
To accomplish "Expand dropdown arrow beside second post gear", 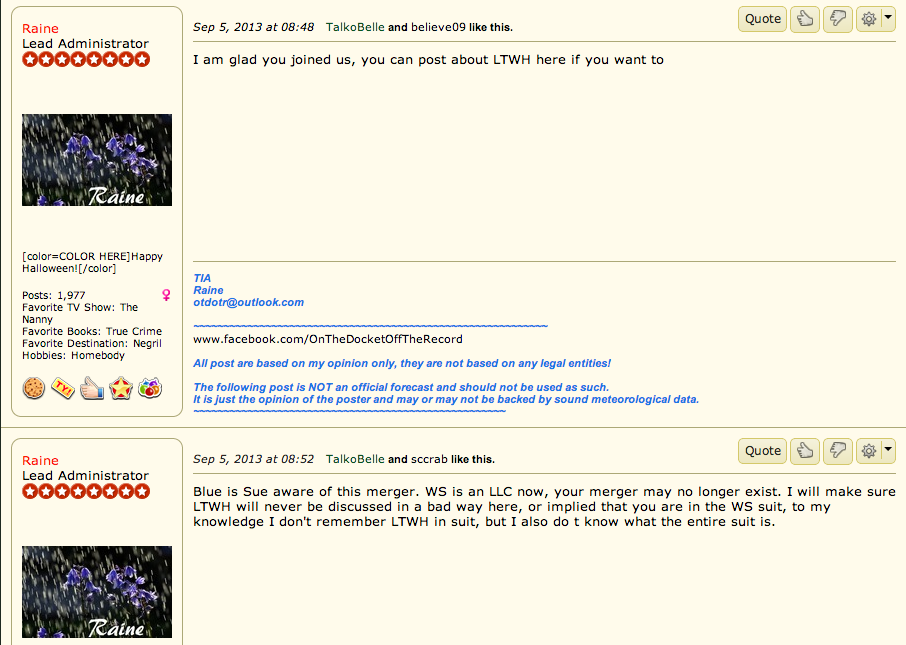I will [888, 451].
